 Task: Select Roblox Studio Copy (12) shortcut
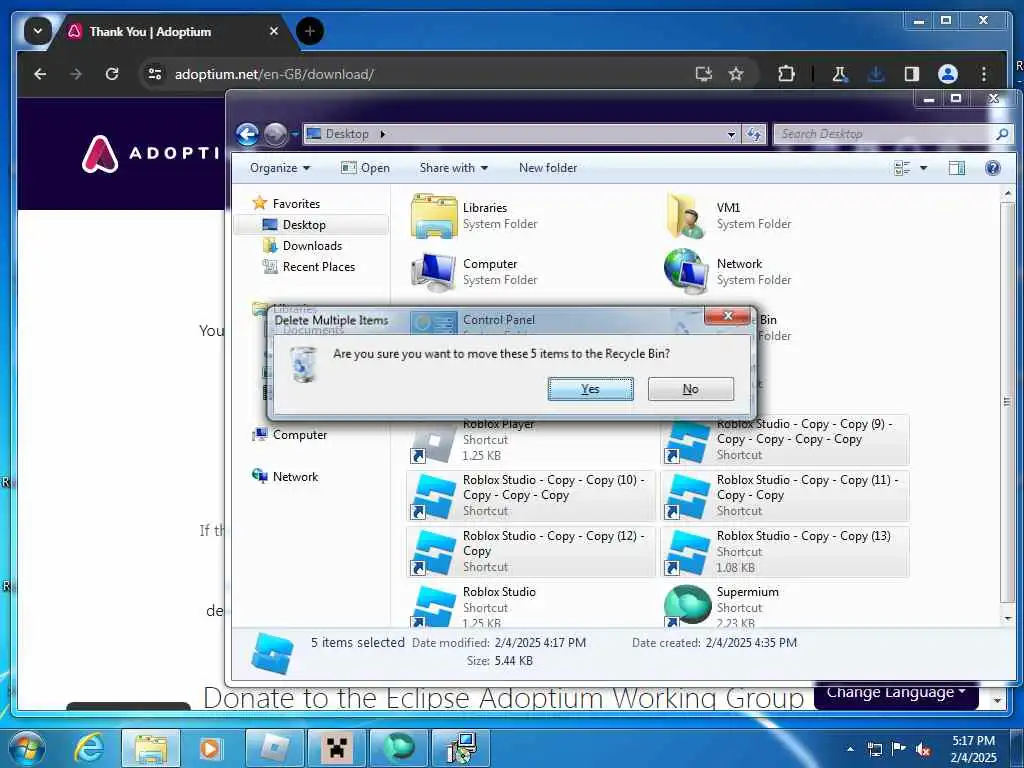530,551
